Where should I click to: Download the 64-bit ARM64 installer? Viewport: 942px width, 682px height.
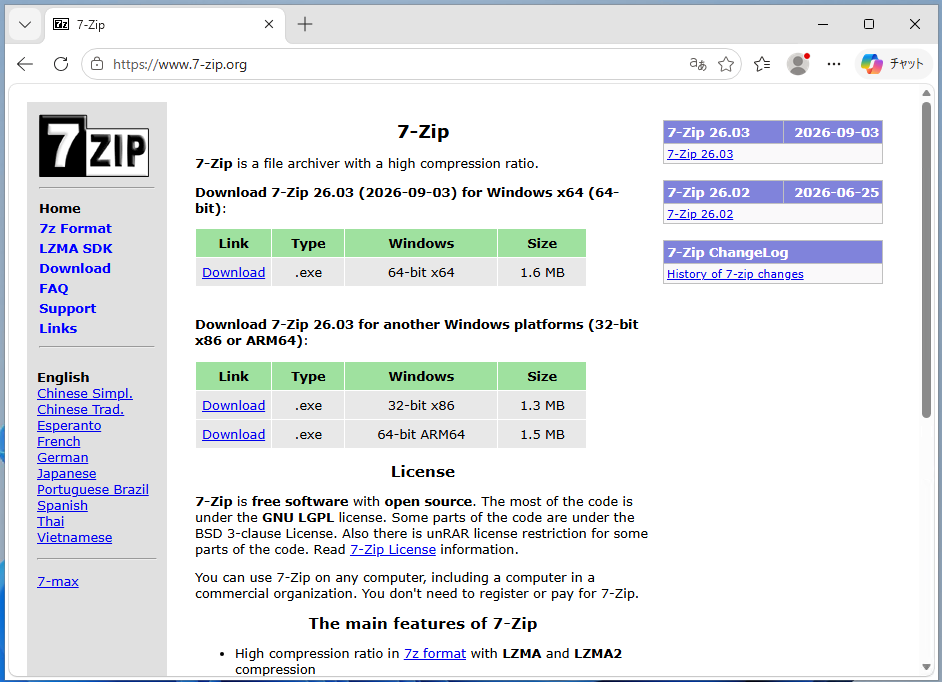coord(234,434)
